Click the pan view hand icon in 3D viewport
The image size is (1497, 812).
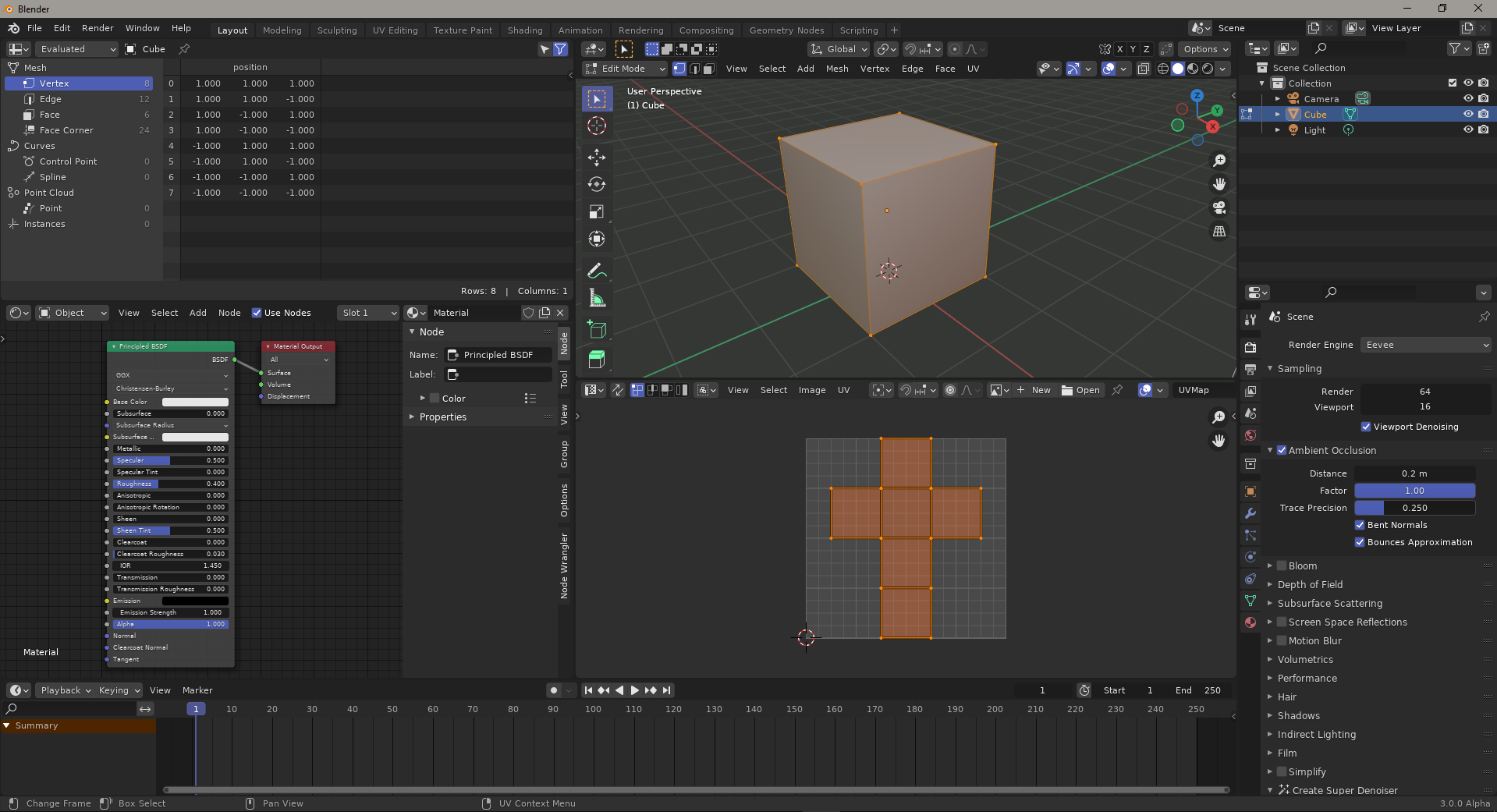pyautogui.click(x=1219, y=184)
